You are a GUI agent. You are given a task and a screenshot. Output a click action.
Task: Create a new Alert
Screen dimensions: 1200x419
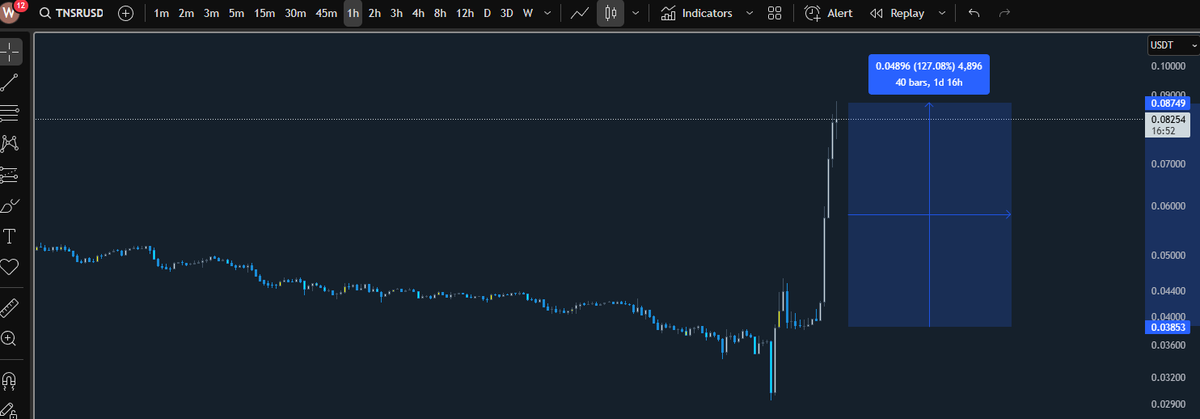coord(829,14)
